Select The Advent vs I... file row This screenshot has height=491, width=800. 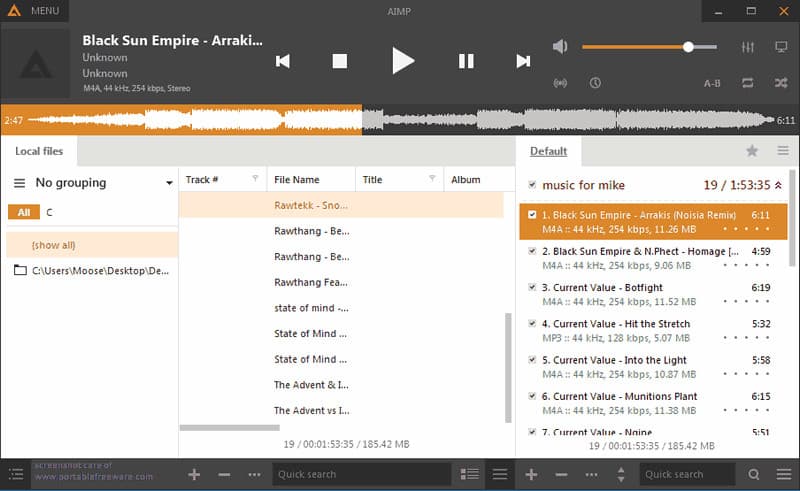[341, 410]
